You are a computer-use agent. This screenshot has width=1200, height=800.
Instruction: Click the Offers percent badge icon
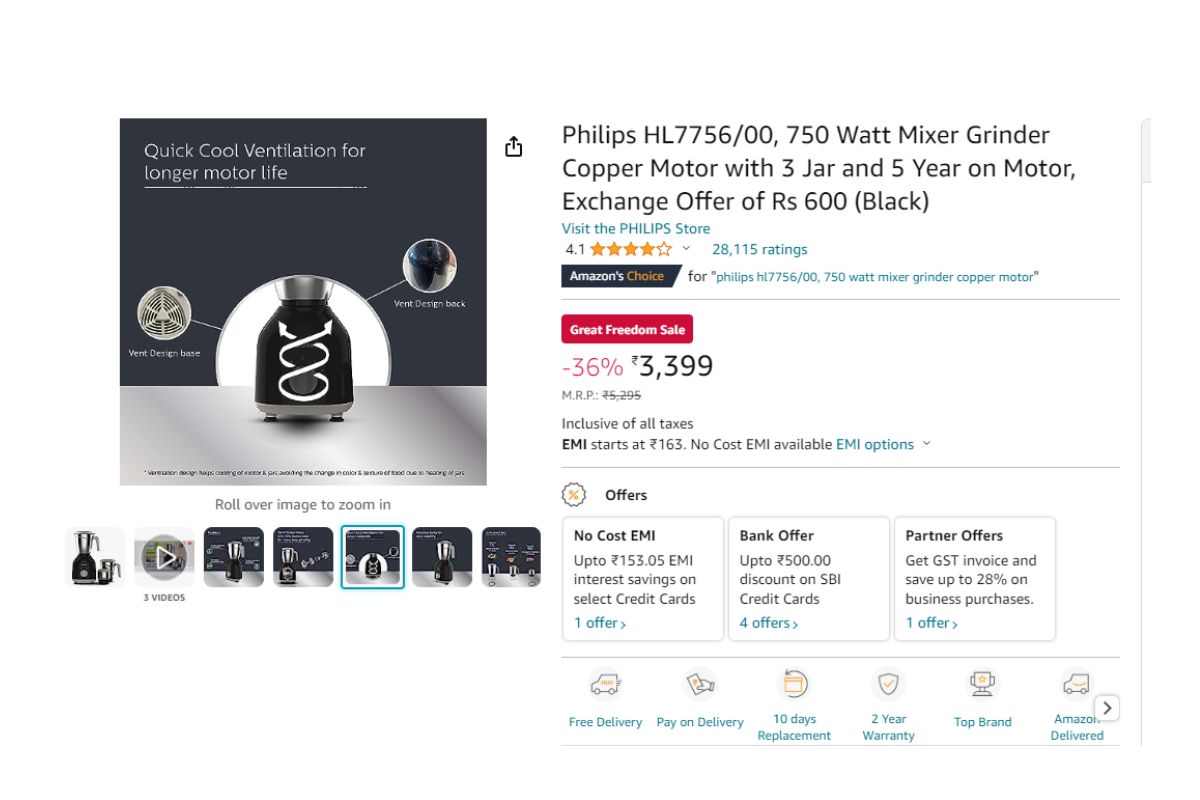click(574, 495)
